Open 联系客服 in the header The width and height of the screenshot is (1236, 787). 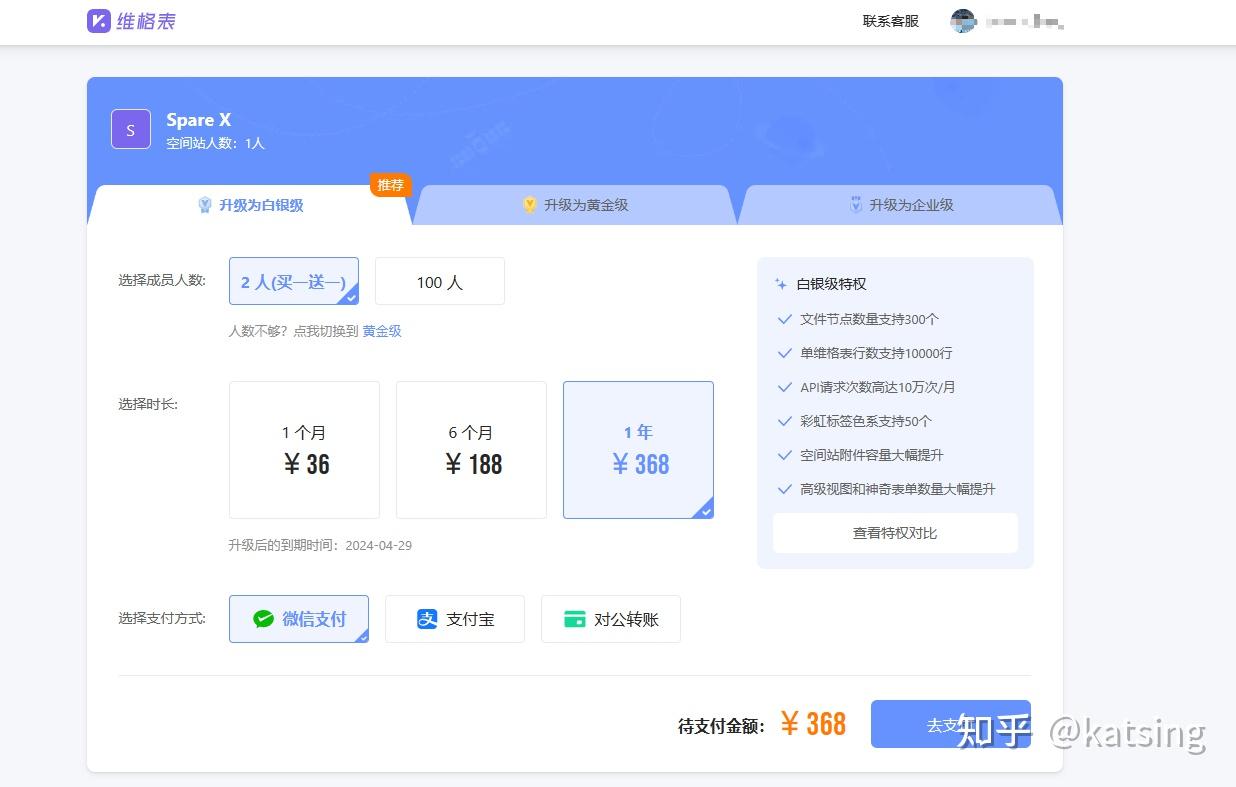[891, 21]
